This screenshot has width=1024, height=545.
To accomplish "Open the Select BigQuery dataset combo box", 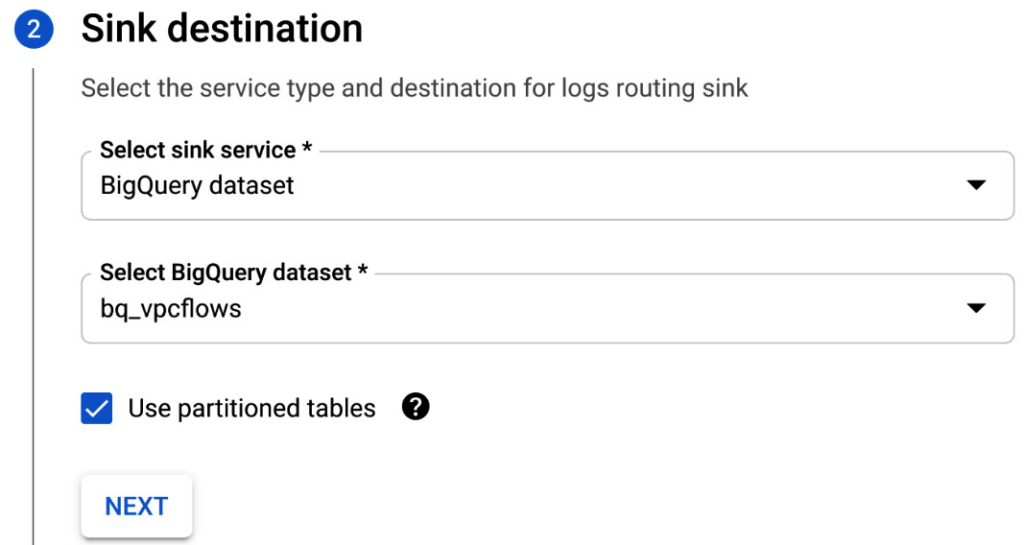I will click(x=546, y=309).
